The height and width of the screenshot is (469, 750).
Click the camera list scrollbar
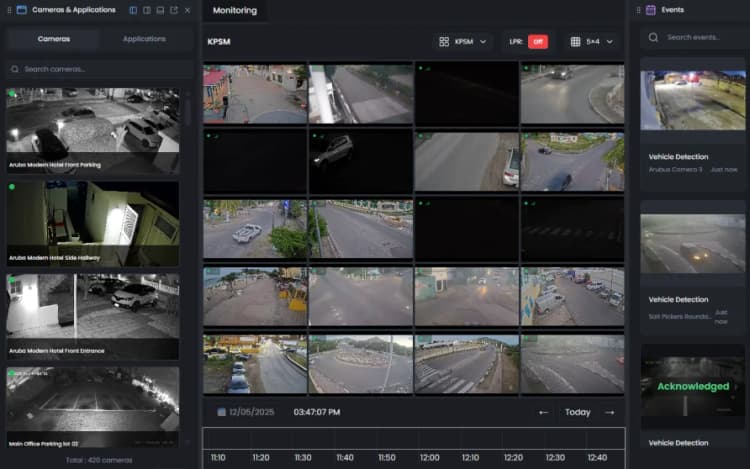(x=188, y=111)
